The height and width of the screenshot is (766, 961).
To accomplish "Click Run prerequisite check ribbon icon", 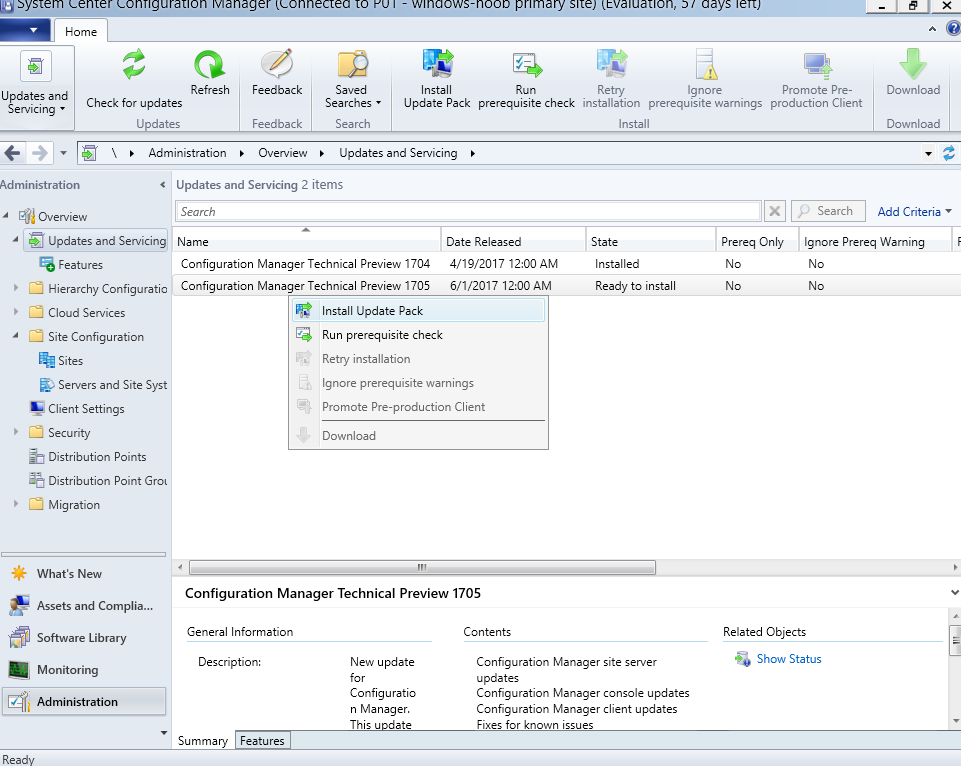I will click(526, 65).
